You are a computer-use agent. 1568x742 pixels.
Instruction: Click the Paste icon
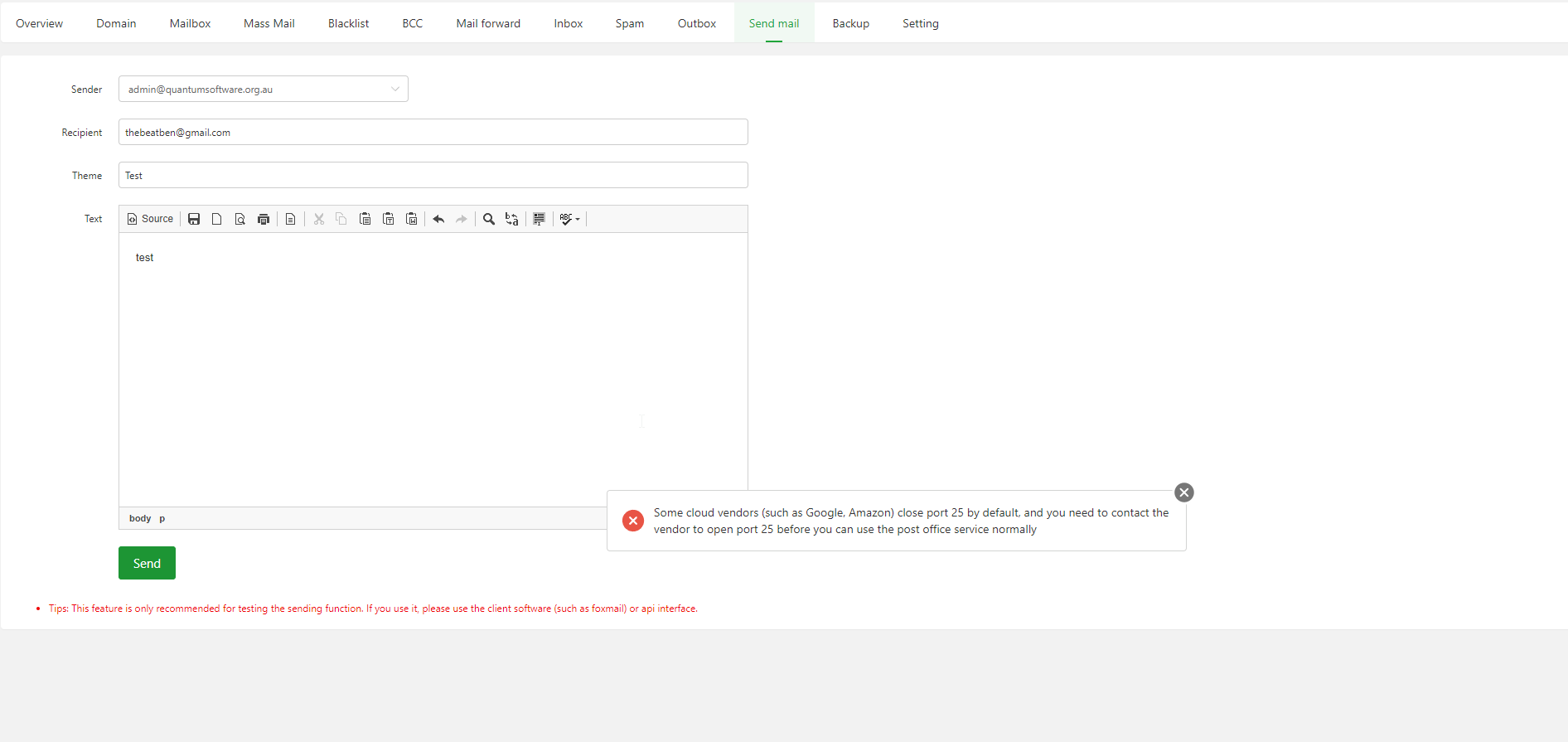[x=365, y=219]
